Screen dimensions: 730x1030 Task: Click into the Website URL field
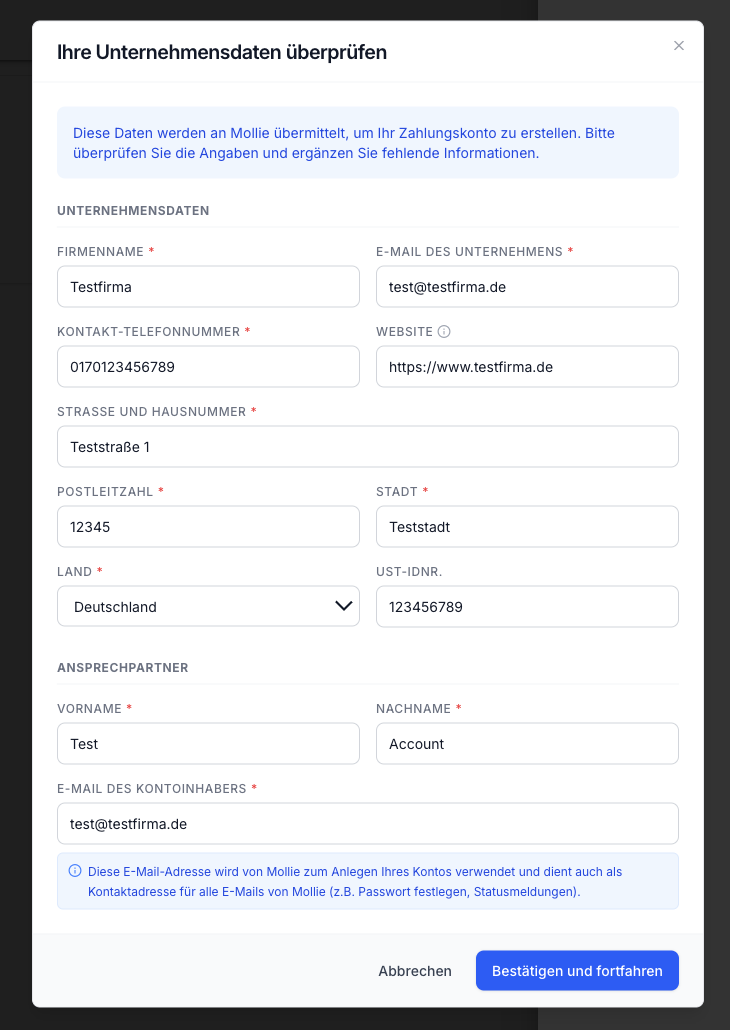pos(527,367)
